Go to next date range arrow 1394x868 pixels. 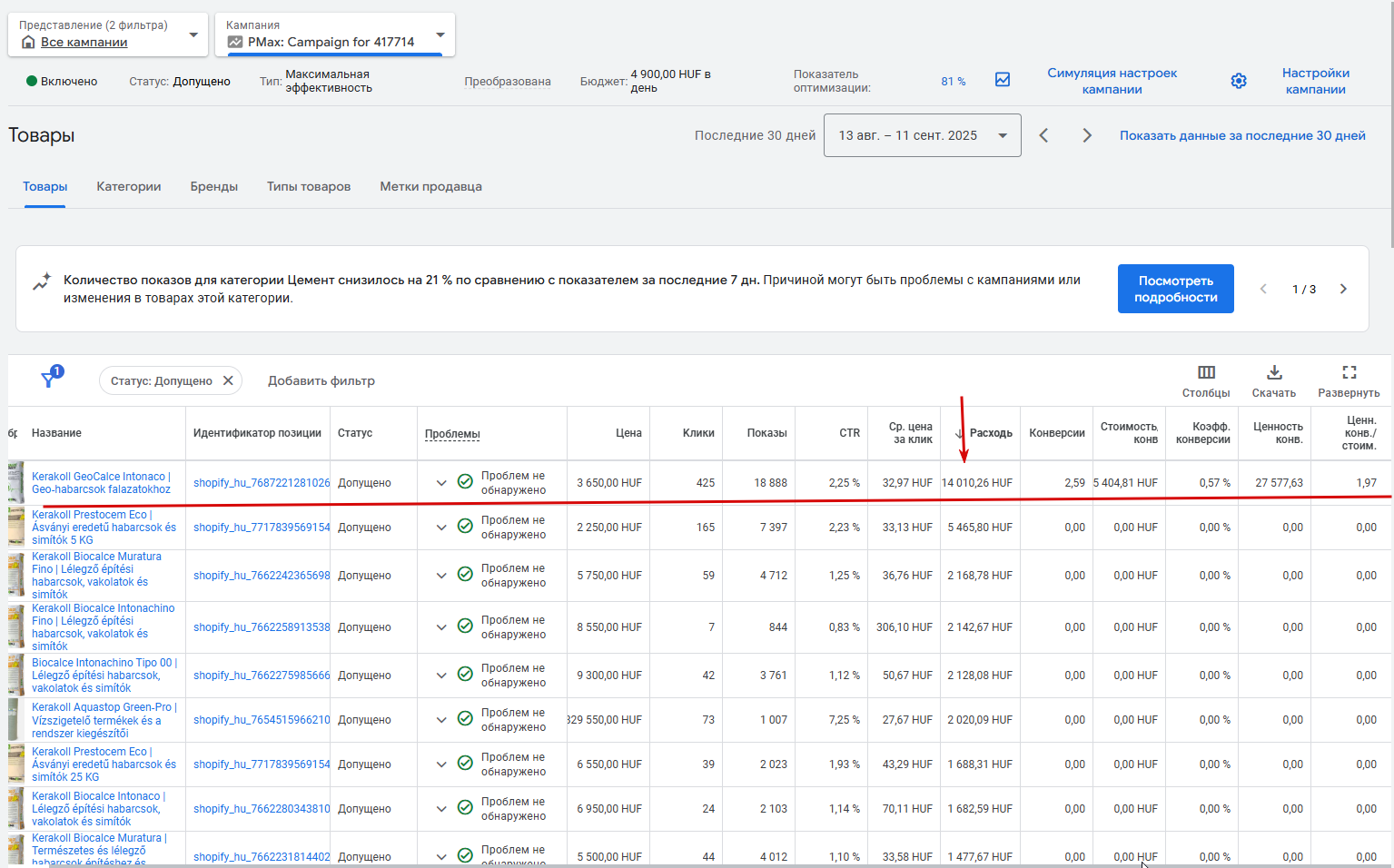[x=1087, y=135]
